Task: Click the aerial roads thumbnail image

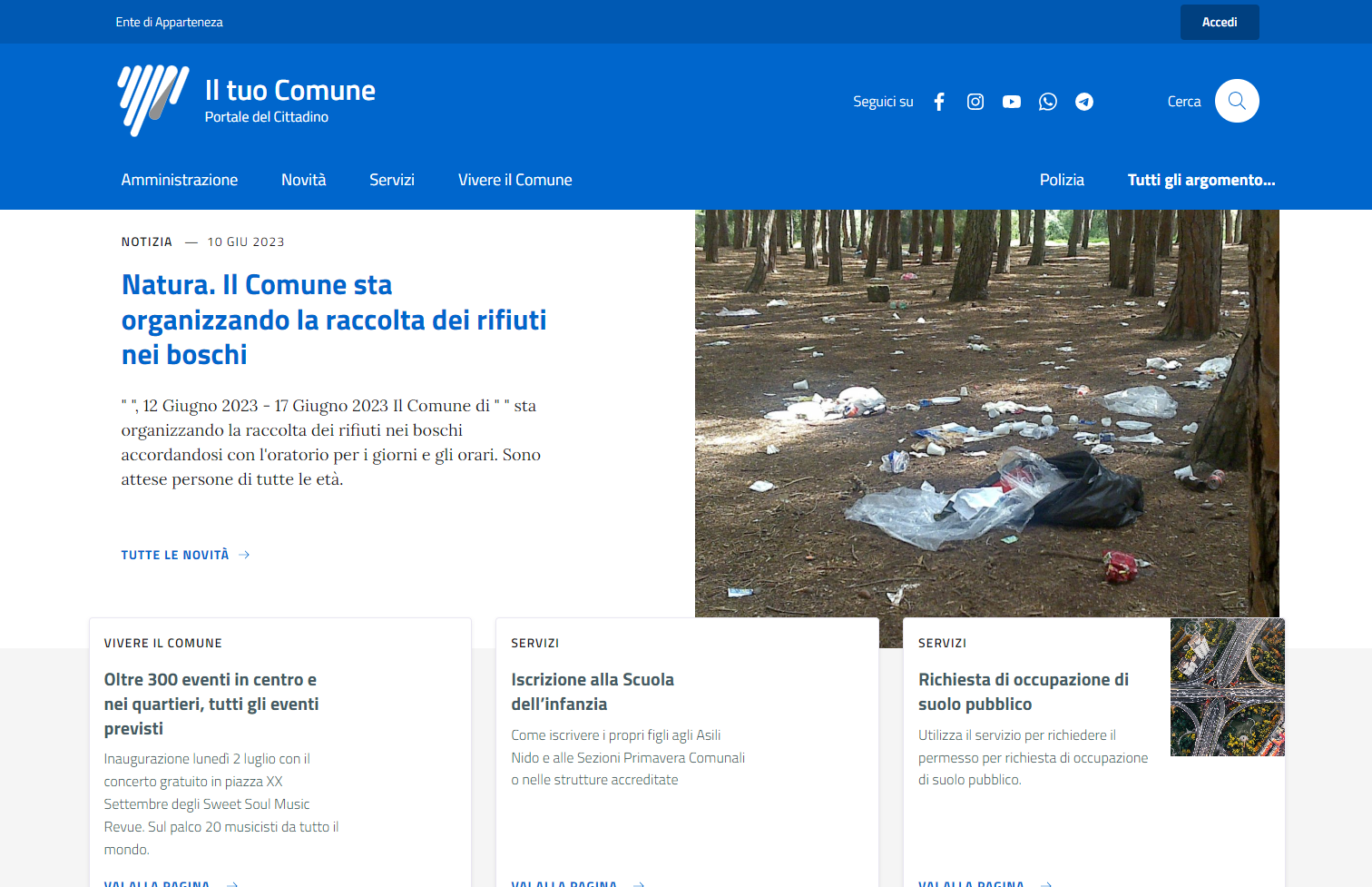Action: coord(1227,687)
